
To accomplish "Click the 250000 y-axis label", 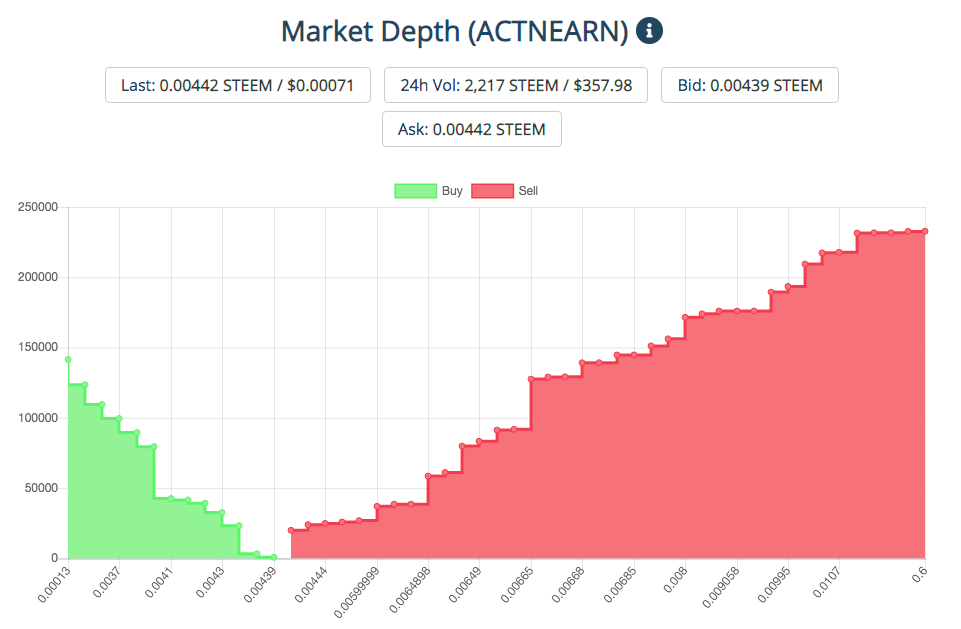I will pos(38,207).
